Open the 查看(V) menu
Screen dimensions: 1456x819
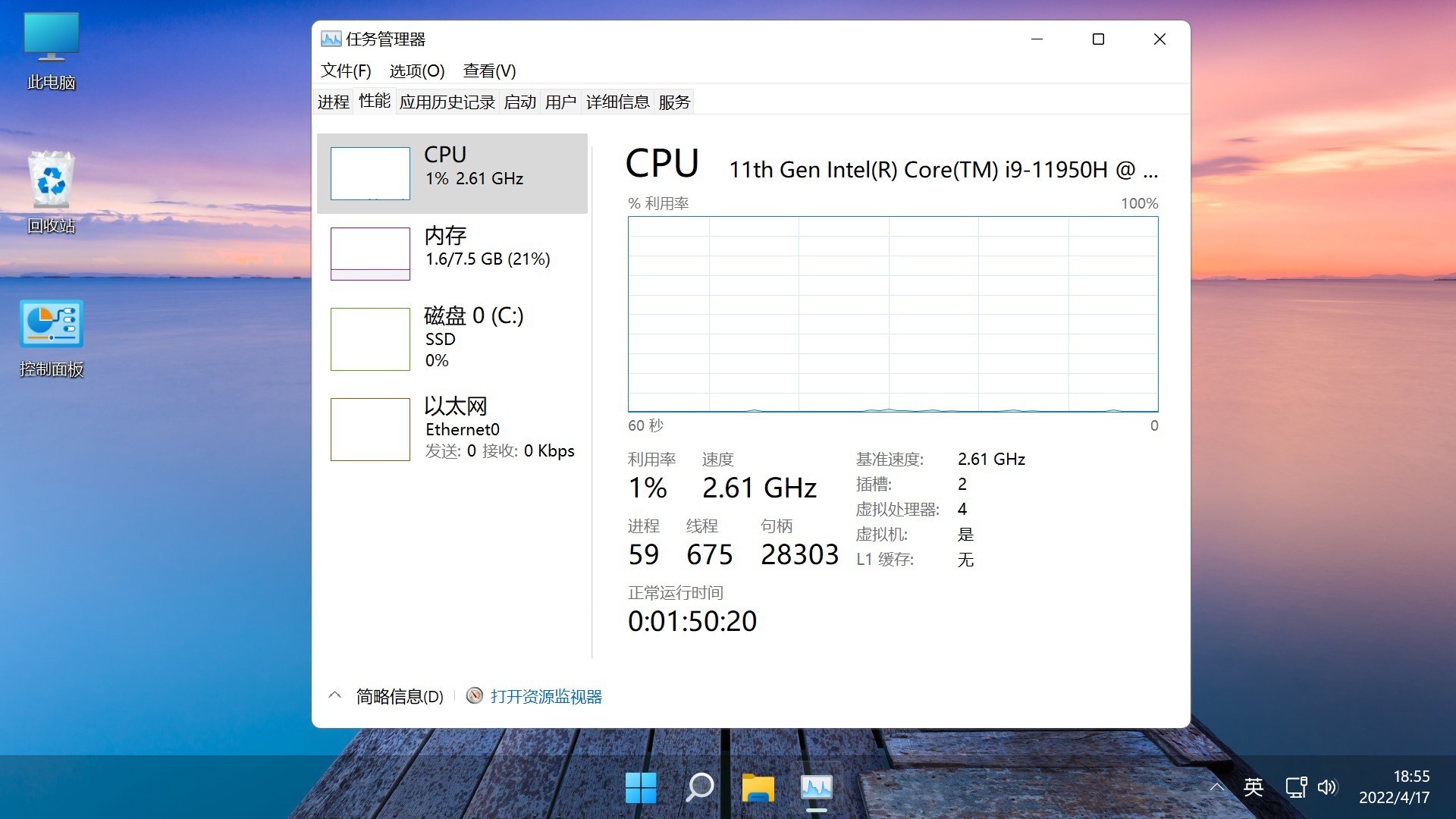(x=489, y=71)
